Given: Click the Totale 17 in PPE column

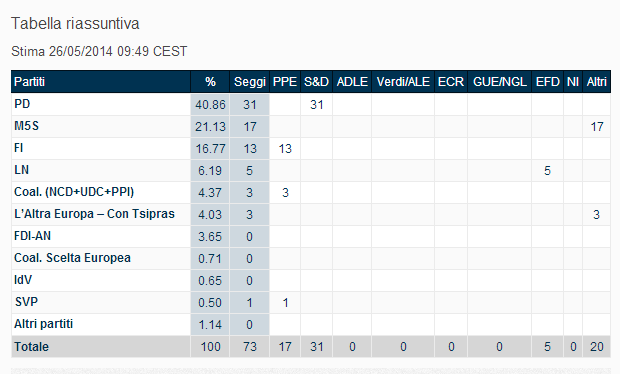Looking at the screenshot, I should pyautogui.click(x=285, y=347).
